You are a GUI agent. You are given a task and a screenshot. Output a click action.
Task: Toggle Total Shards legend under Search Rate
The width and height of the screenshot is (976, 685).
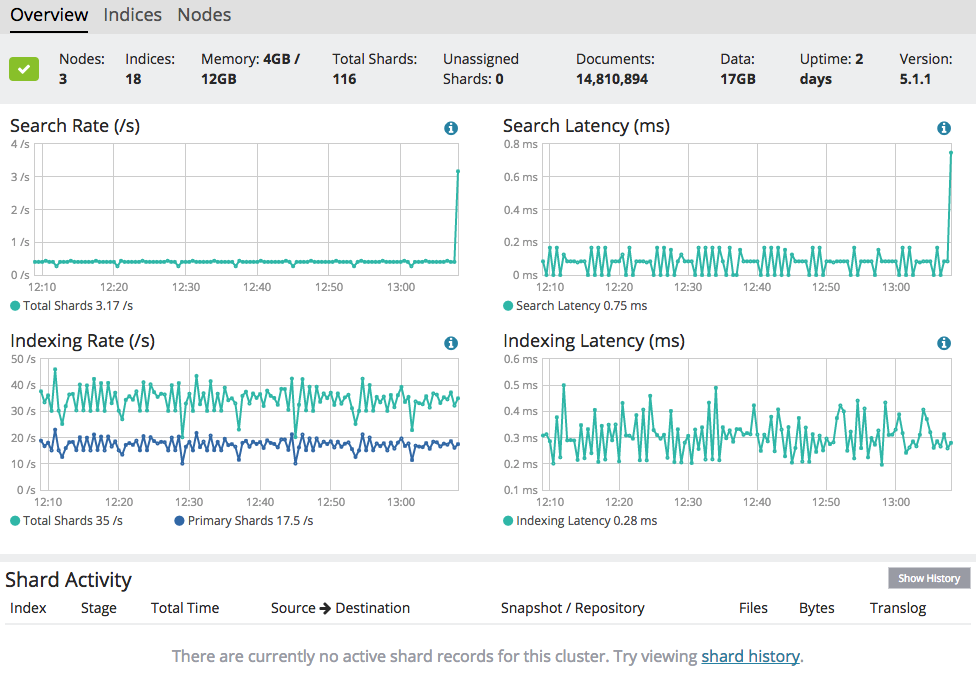[x=71, y=306]
